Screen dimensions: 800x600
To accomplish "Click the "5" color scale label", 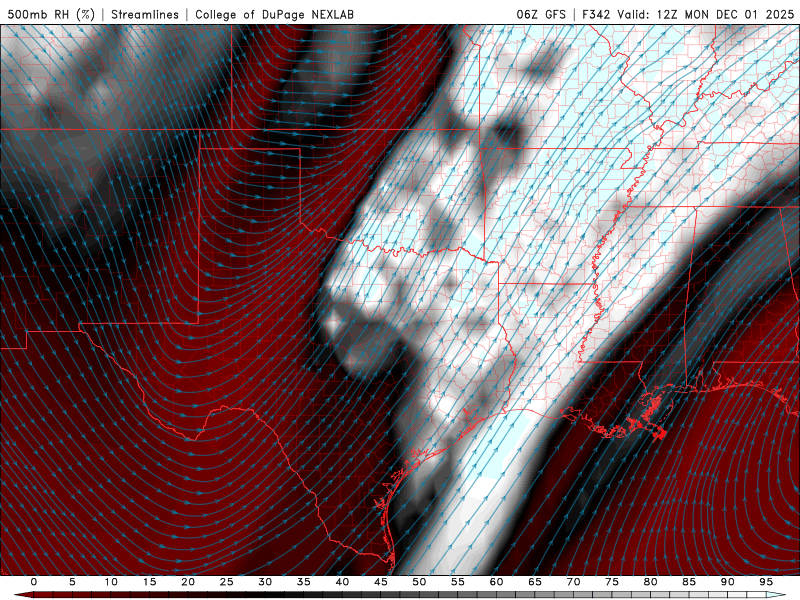I will [72, 582].
